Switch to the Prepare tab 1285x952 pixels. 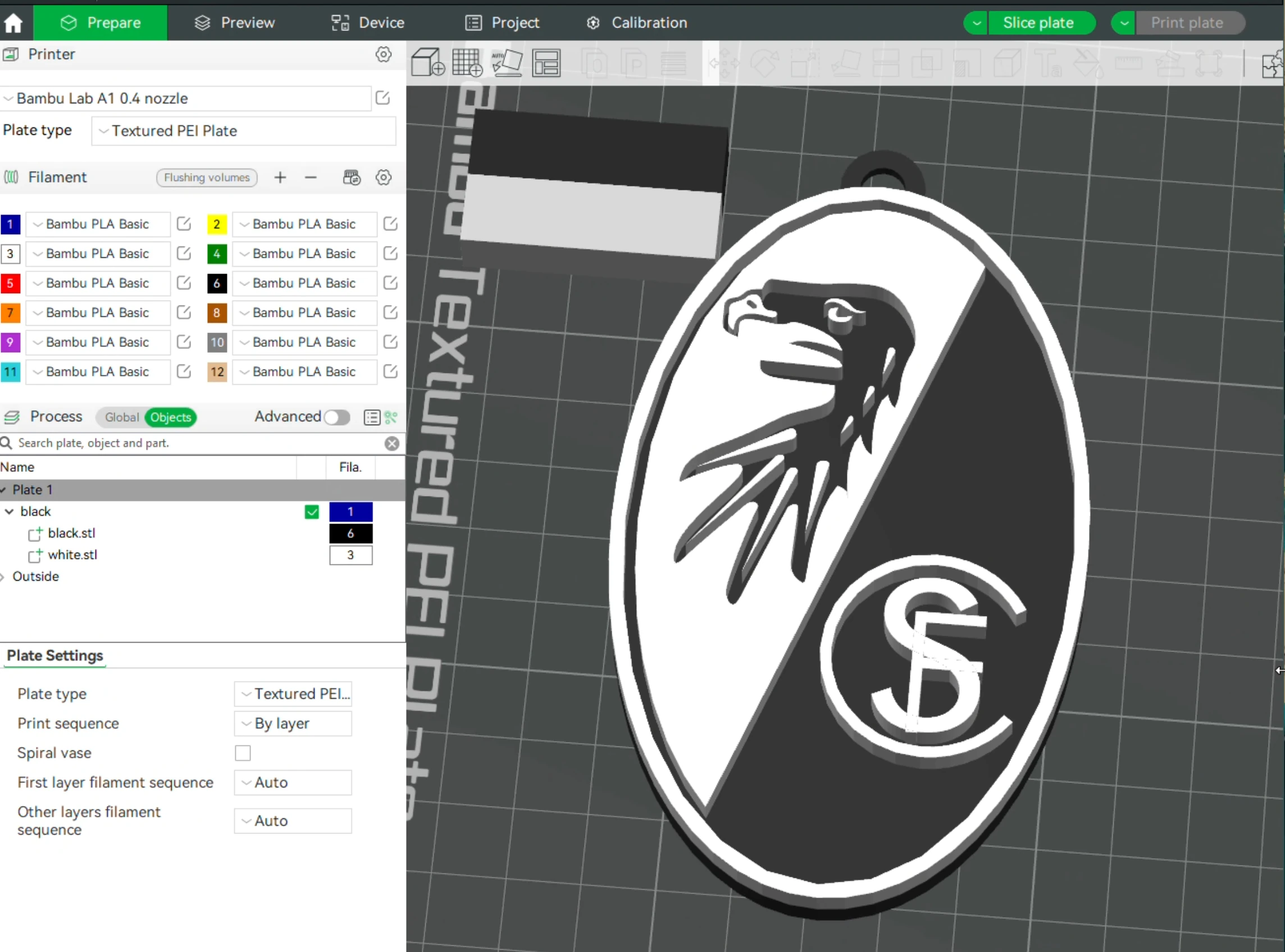pos(101,23)
